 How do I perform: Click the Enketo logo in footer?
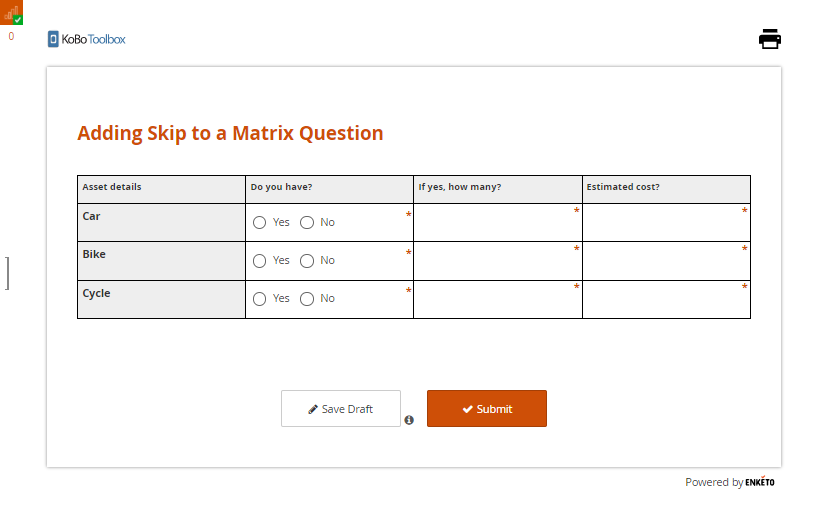(x=759, y=482)
